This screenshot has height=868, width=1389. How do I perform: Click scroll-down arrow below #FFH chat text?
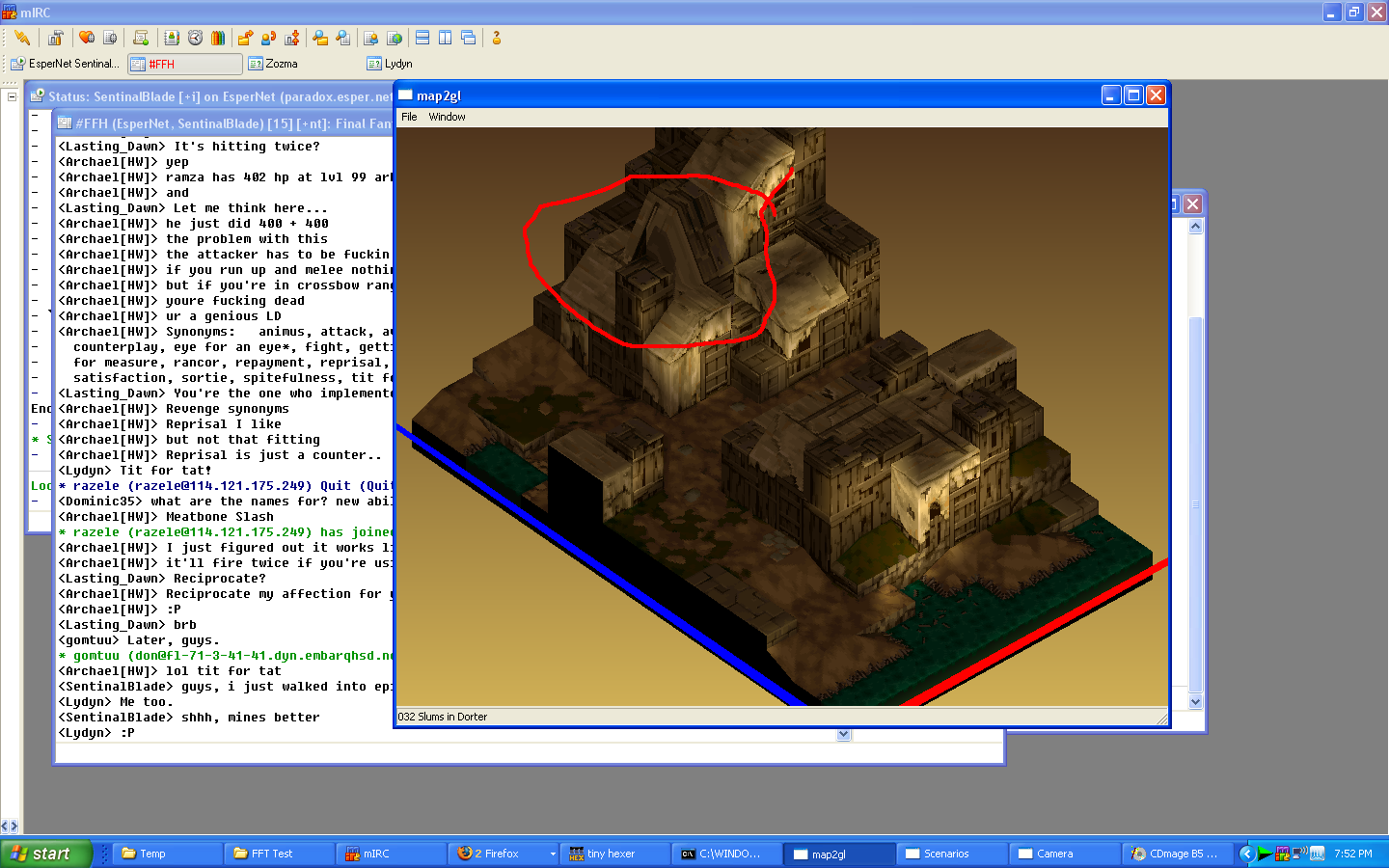844,734
